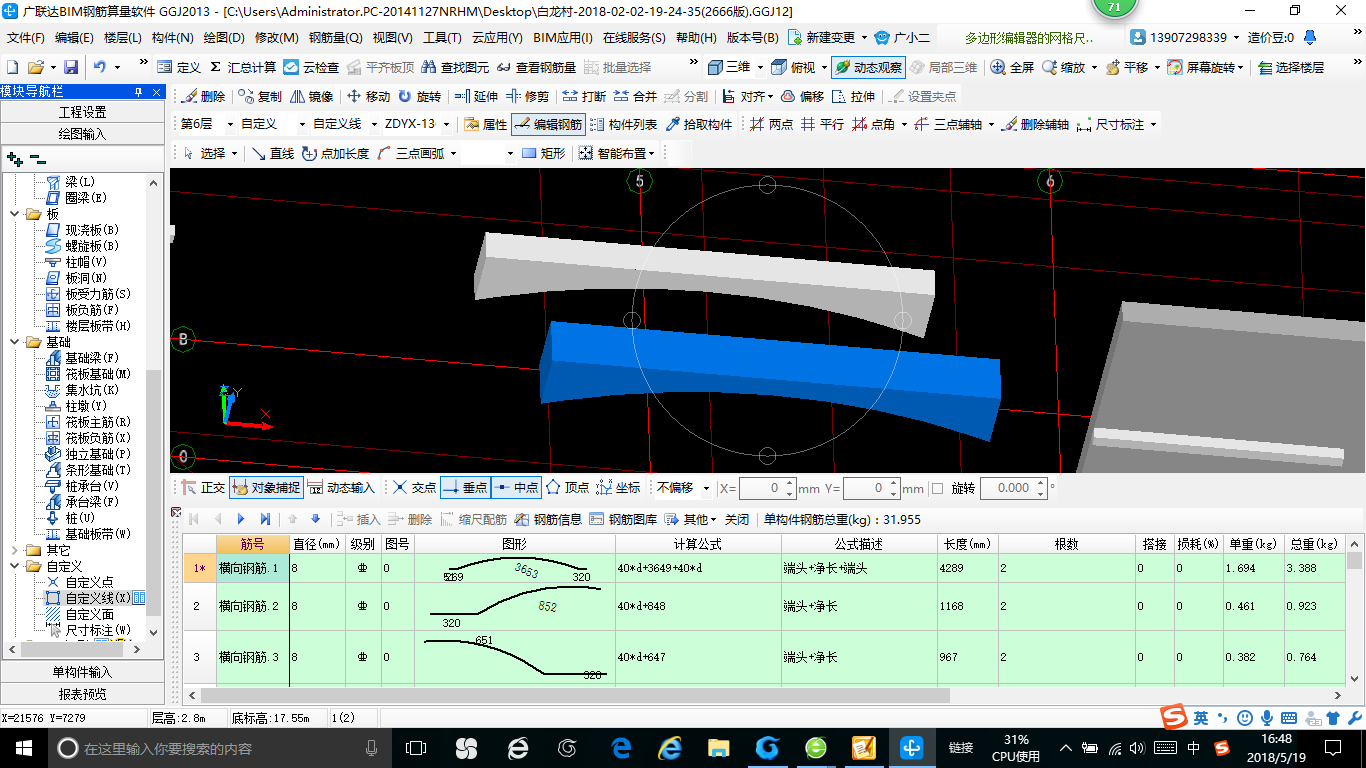
Task: Select the 移动 move tool
Action: click(x=368, y=97)
